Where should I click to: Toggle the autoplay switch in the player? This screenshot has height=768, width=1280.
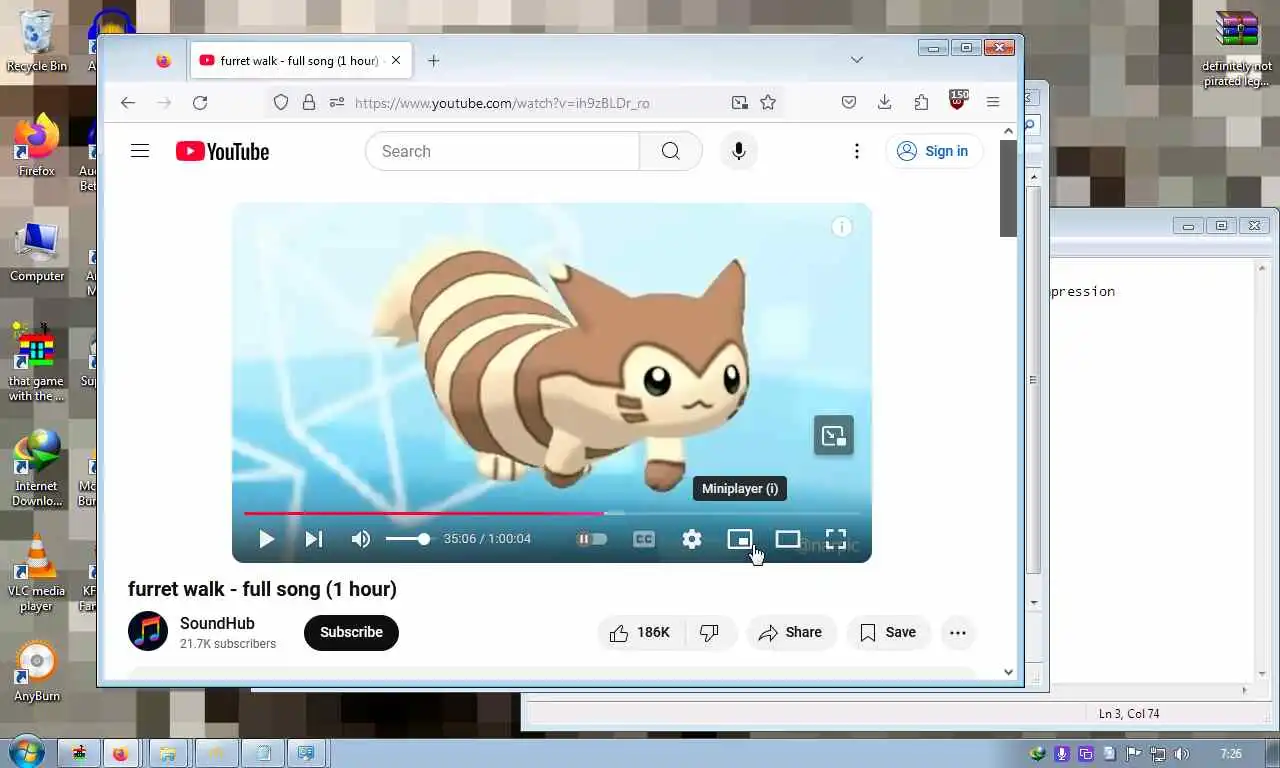[592, 539]
